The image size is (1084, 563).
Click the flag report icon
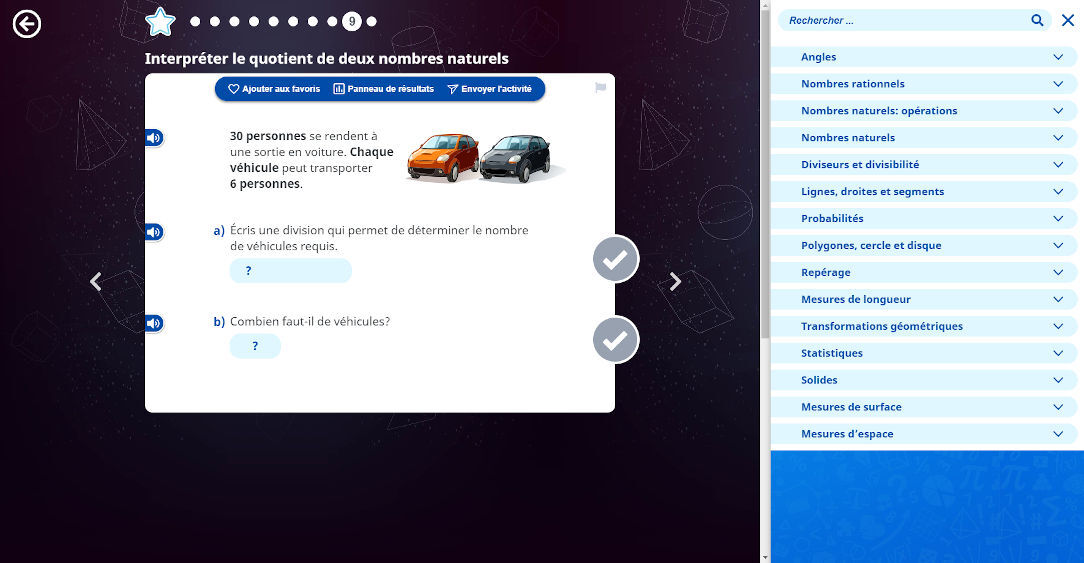click(x=600, y=88)
